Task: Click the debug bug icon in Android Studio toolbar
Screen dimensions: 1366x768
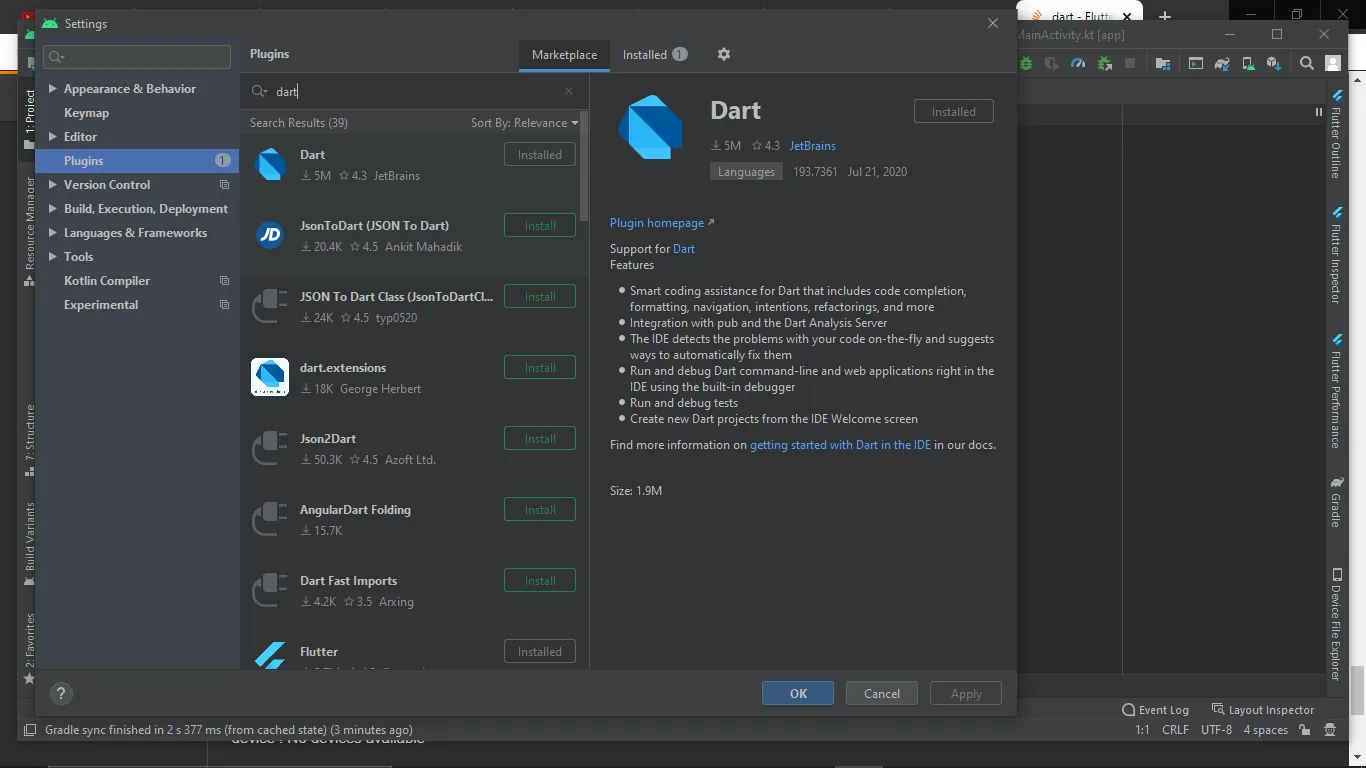Action: pyautogui.click(x=1026, y=63)
